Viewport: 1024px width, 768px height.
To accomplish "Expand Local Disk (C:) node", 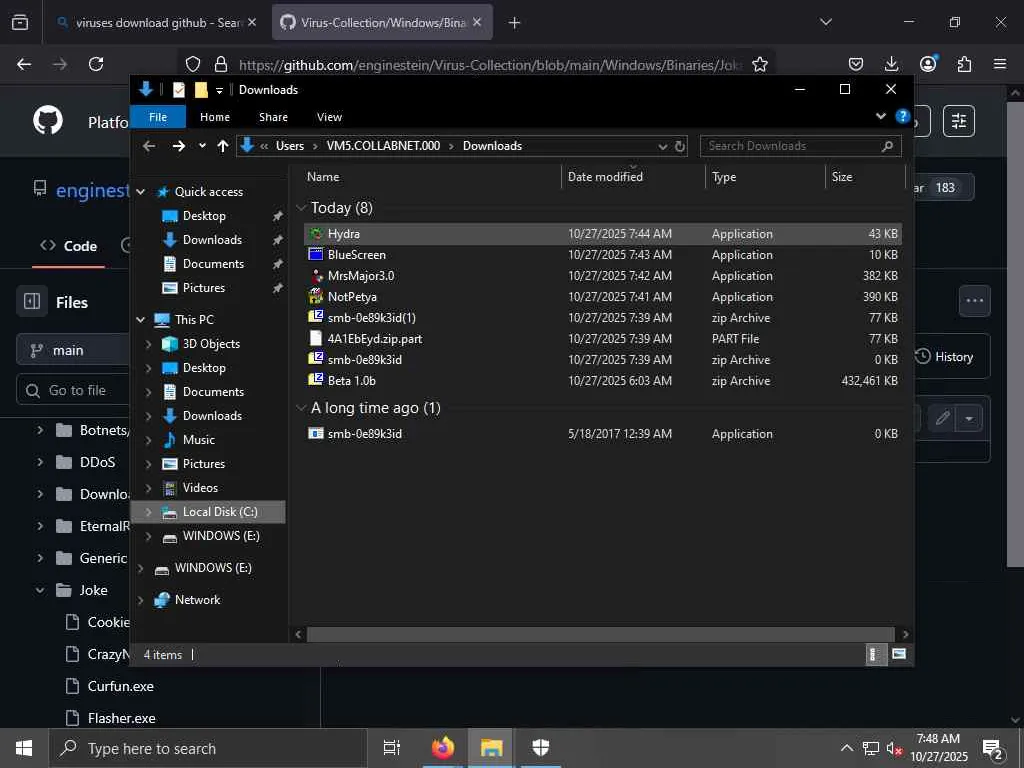I will 148,512.
